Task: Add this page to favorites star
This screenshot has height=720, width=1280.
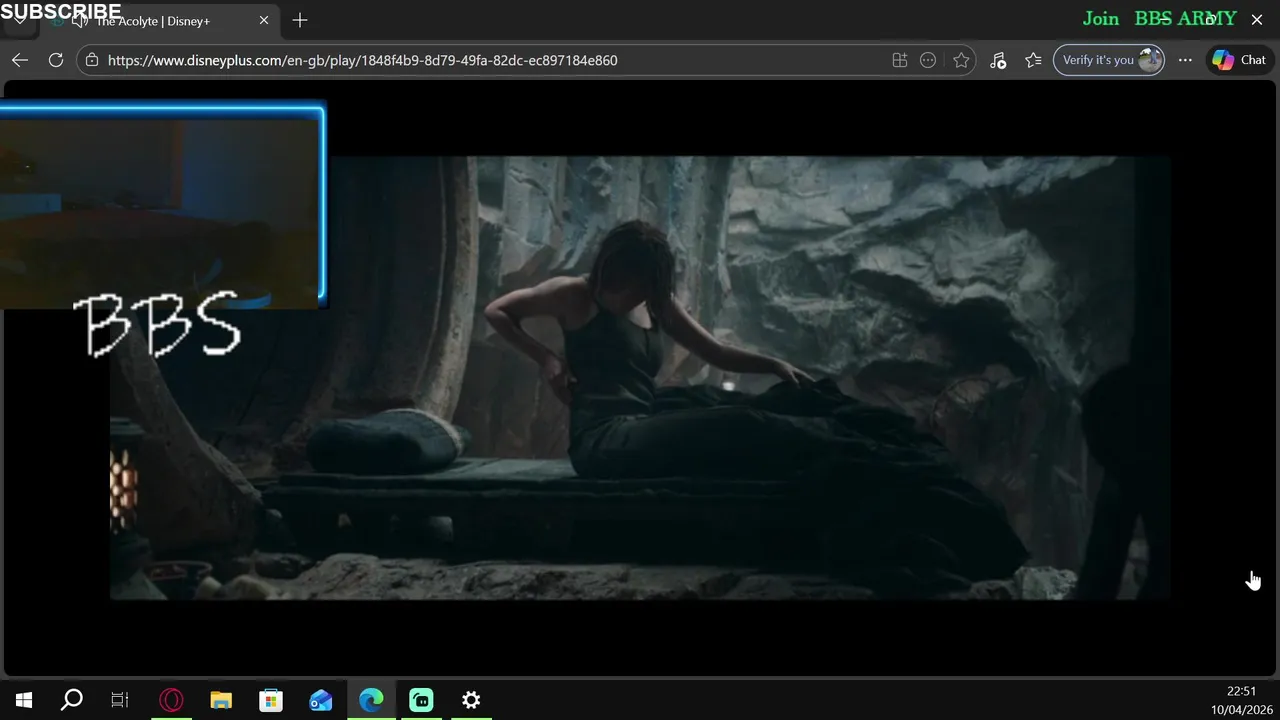Action: [x=961, y=60]
